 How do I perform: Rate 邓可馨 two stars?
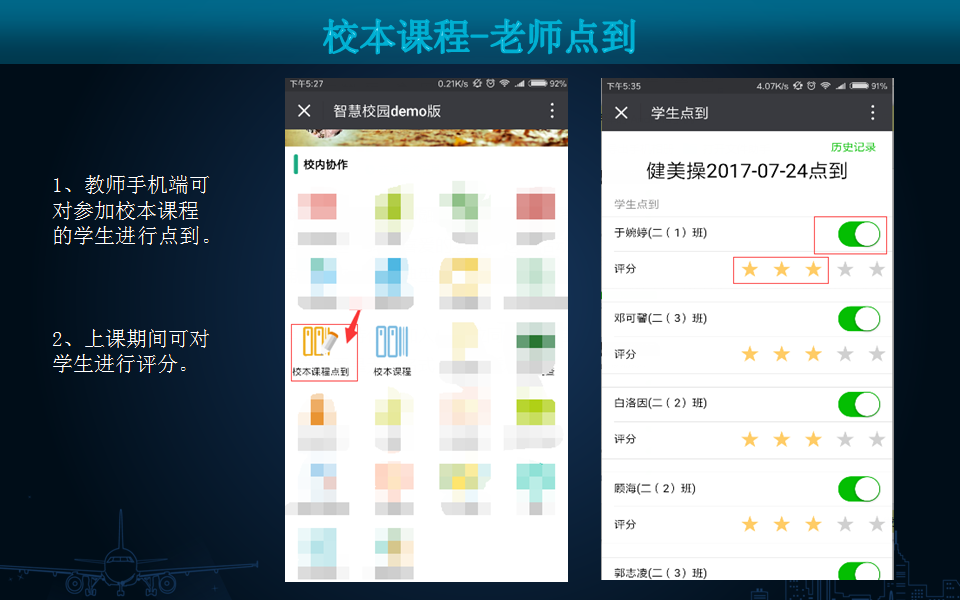click(782, 354)
